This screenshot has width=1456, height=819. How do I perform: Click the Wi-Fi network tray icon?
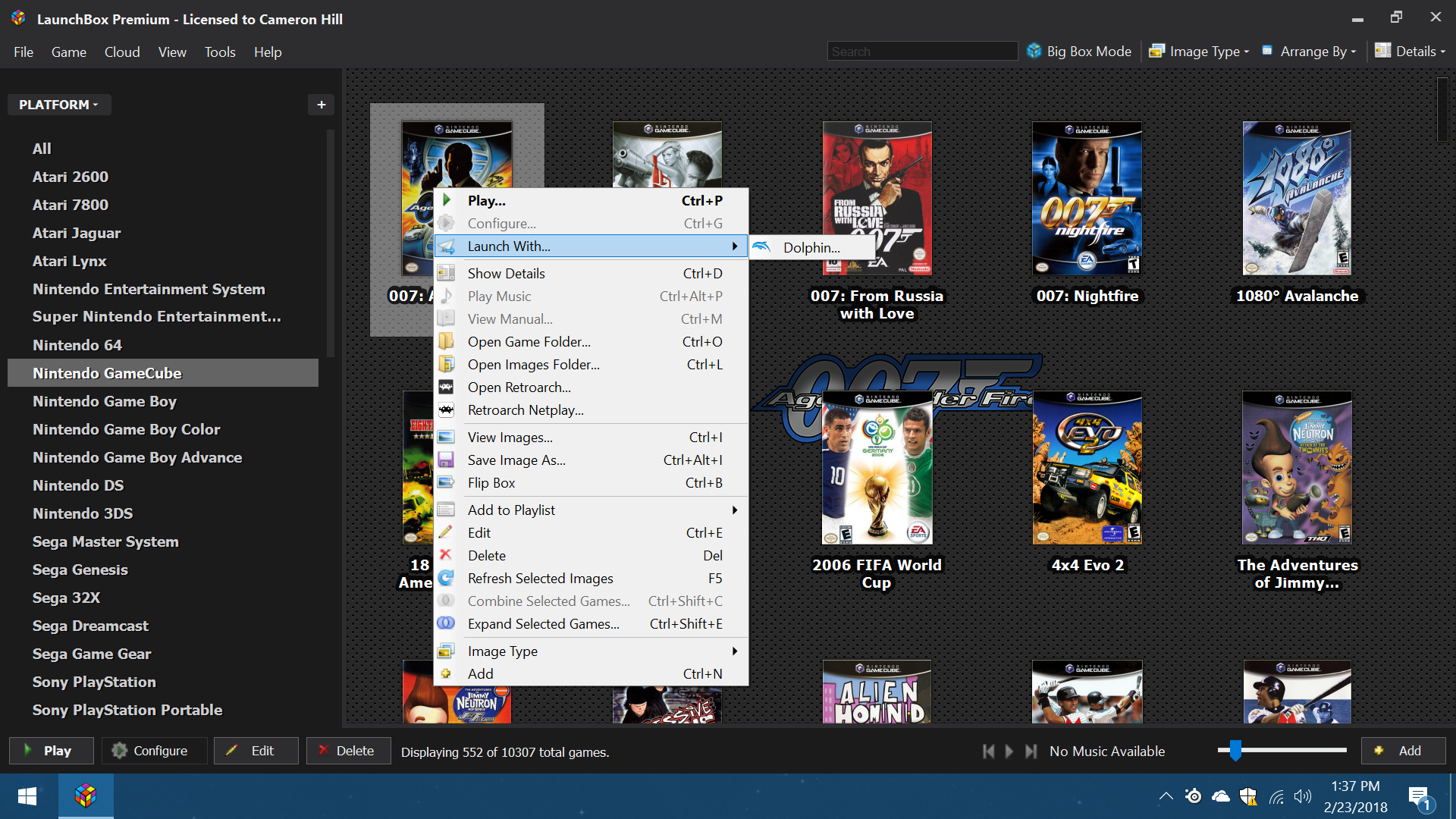(x=1276, y=796)
